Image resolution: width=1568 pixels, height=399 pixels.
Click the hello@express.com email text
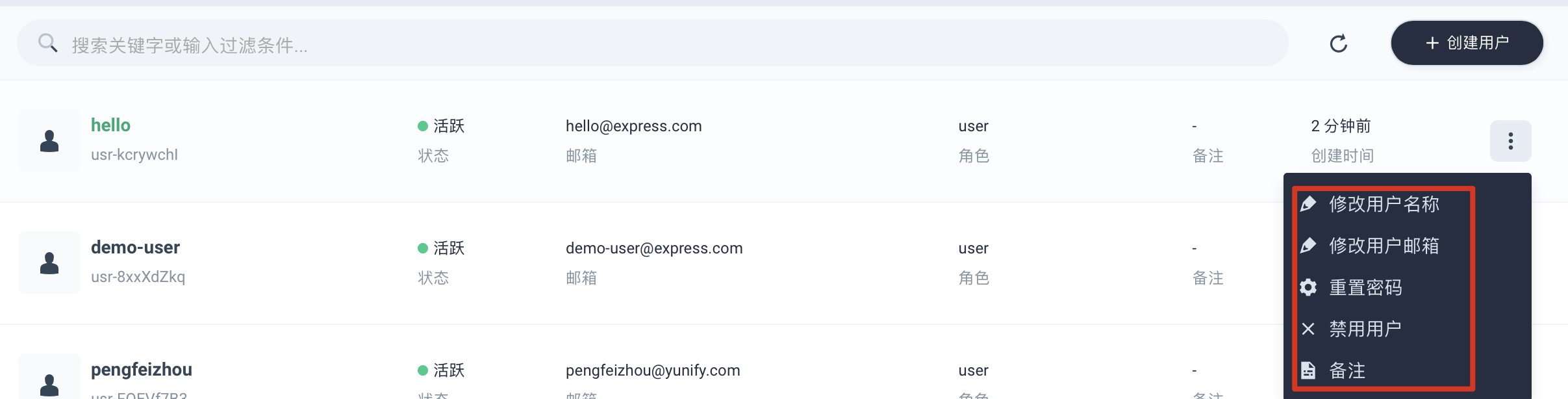click(633, 126)
